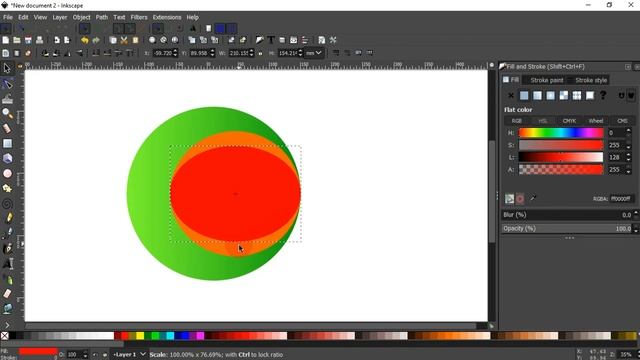The height and width of the screenshot is (360, 640).
Task: Increase the X position stepper
Action: (176, 51)
